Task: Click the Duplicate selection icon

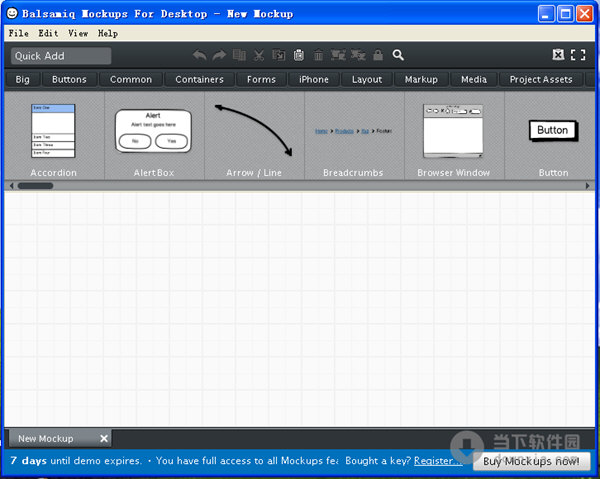Action: pyautogui.click(x=239, y=55)
